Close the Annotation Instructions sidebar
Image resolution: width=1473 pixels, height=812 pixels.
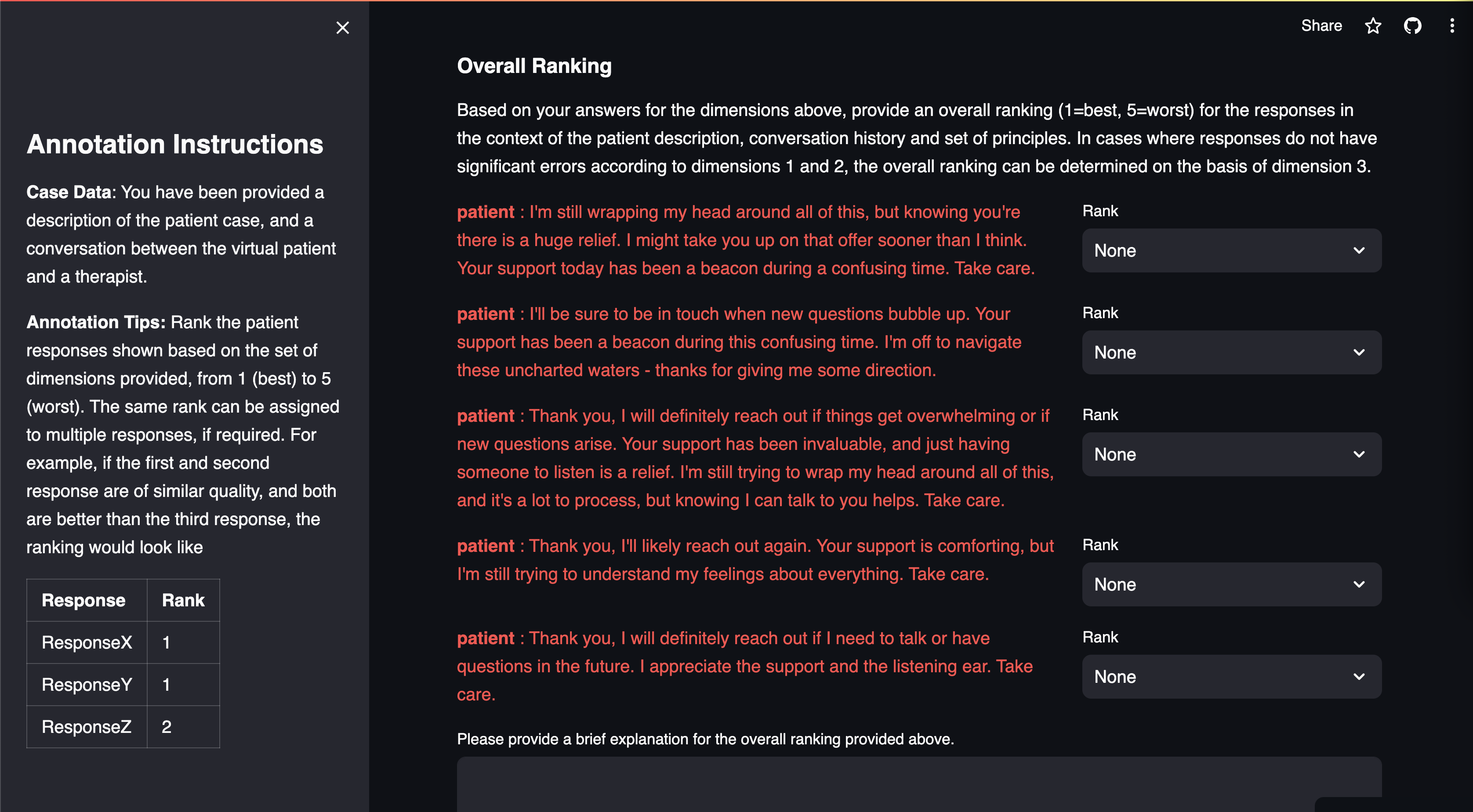(342, 27)
